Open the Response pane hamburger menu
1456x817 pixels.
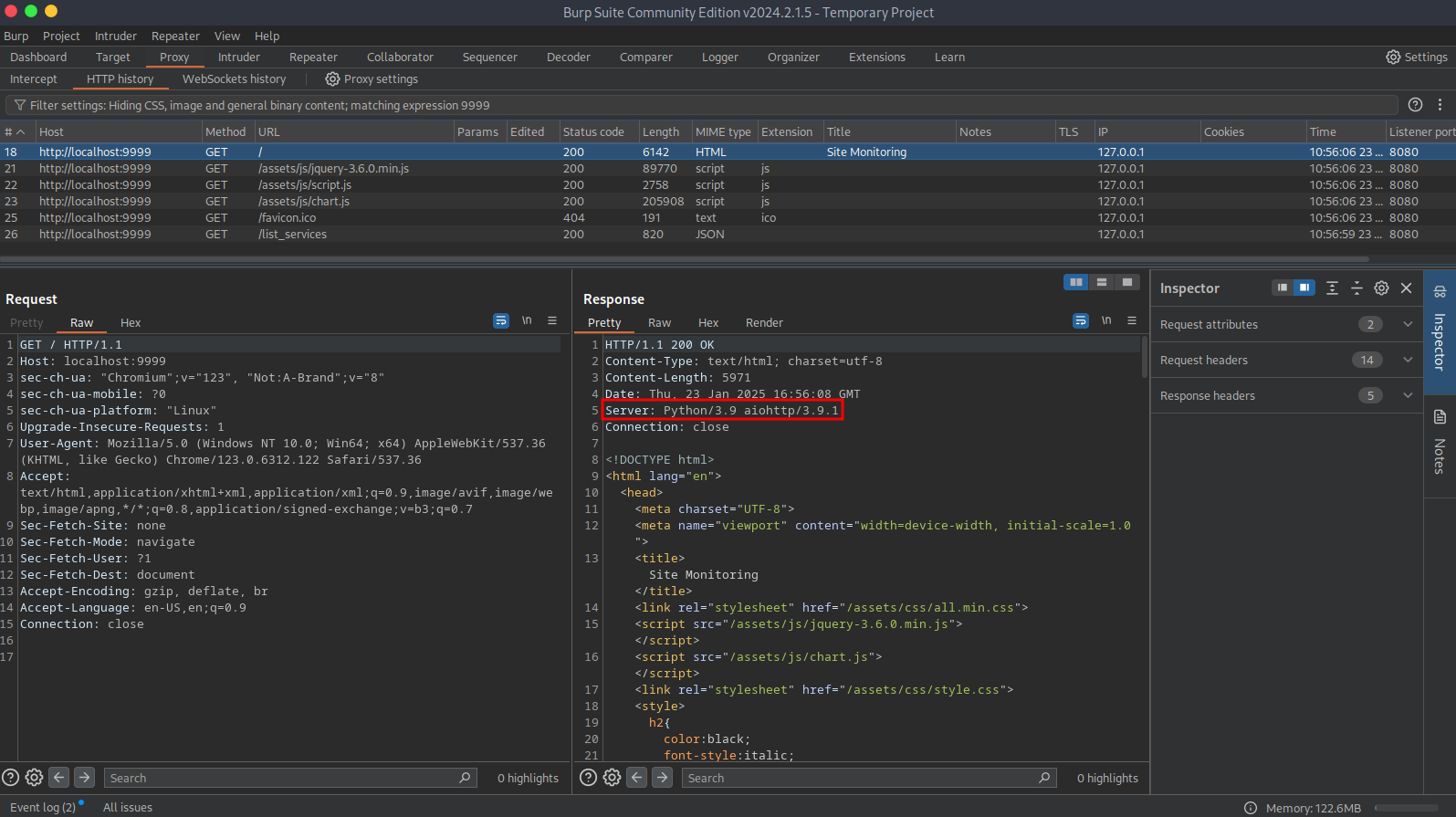click(1132, 320)
